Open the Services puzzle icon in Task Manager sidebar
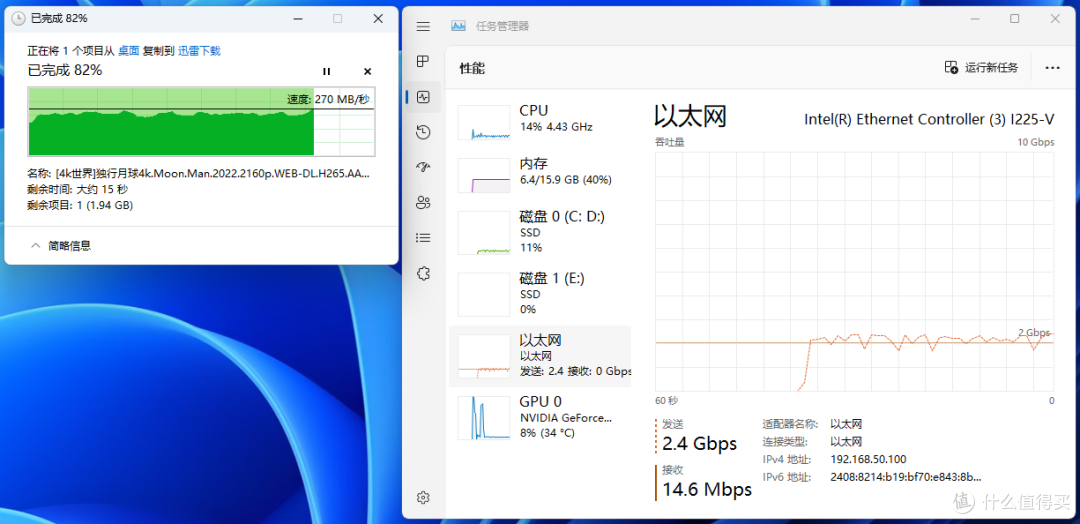The image size is (1080, 524). pos(424,273)
